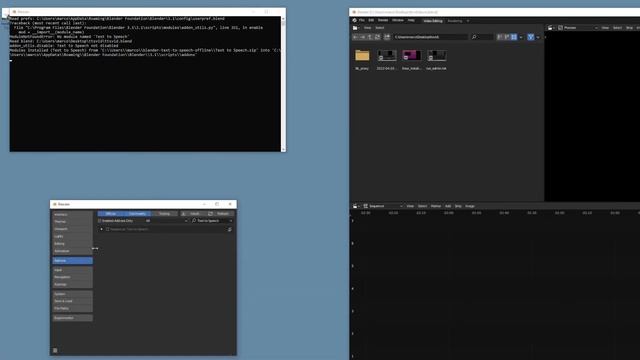Enable the Text to Speech add-on checkbox
Screen dimensions: 640x360
(108, 229)
